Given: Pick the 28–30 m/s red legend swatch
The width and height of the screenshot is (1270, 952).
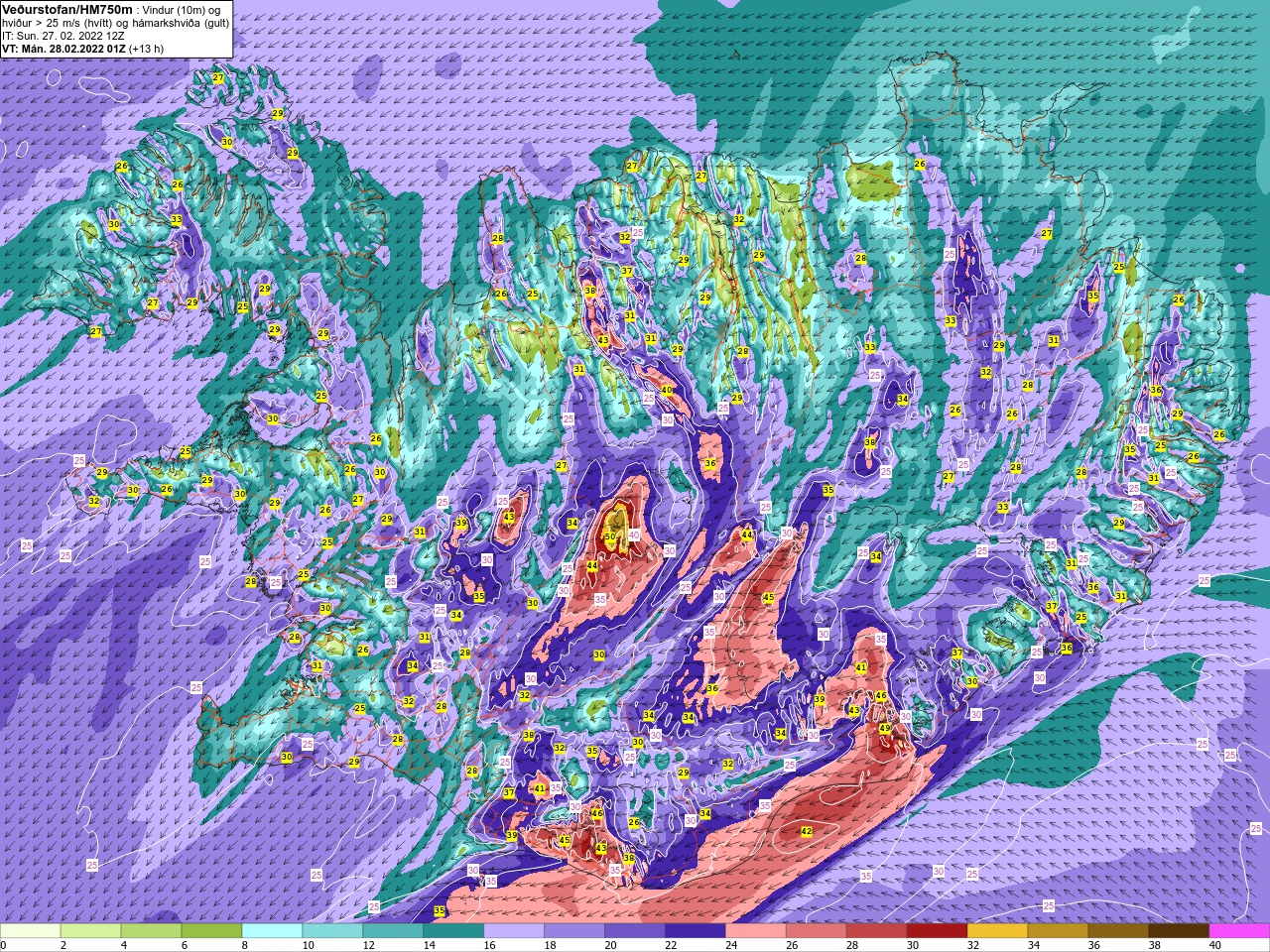Looking at the screenshot, I should (878, 931).
